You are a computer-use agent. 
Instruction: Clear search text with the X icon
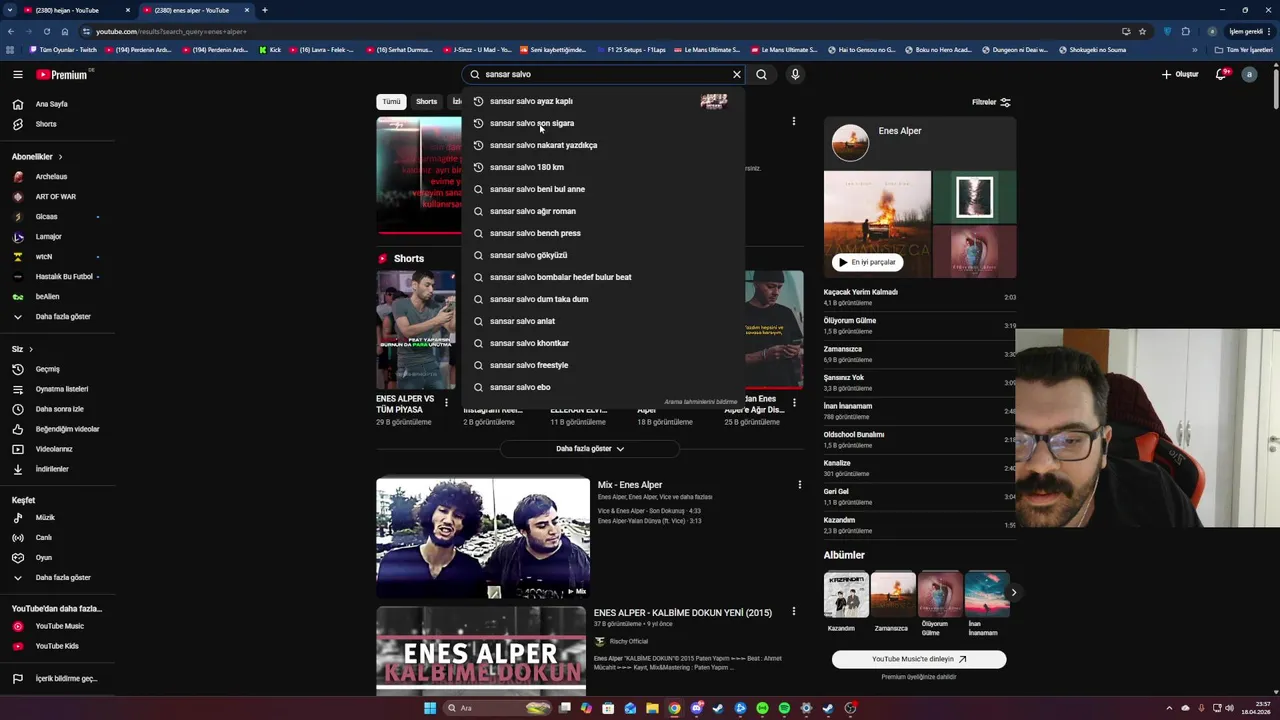click(737, 74)
